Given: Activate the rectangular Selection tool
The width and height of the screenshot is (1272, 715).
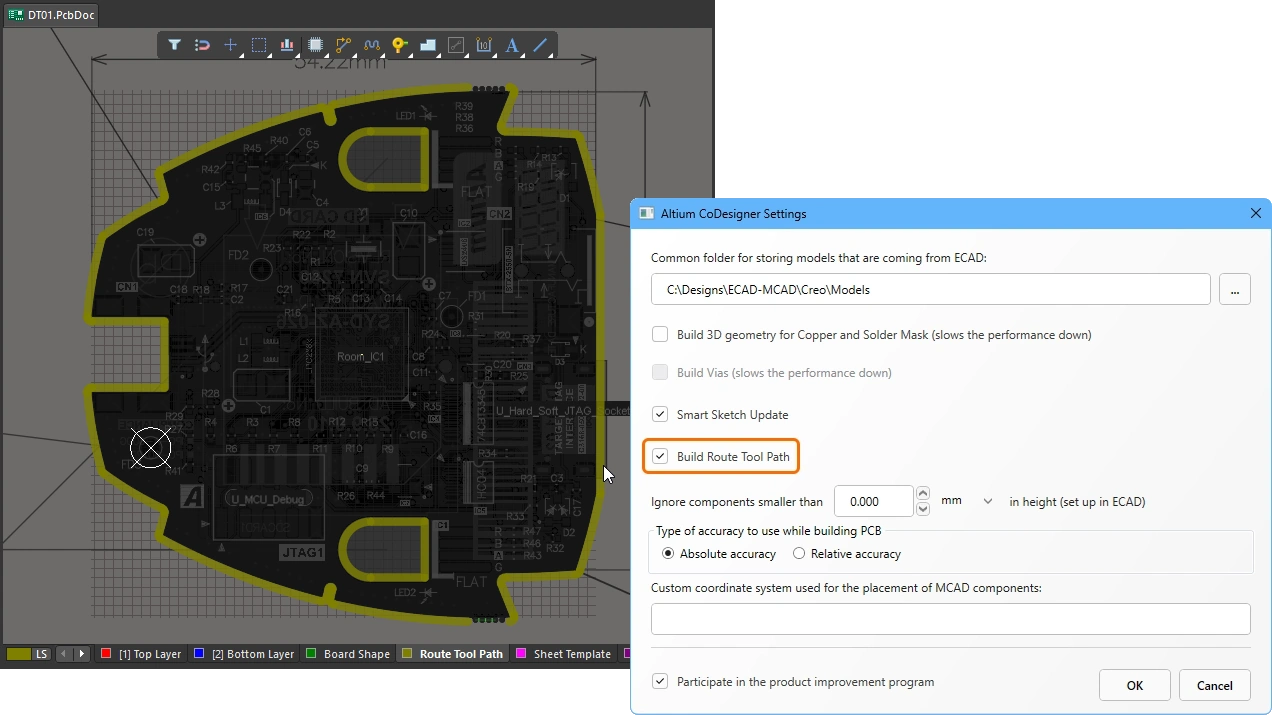Looking at the screenshot, I should pyautogui.click(x=259, y=45).
